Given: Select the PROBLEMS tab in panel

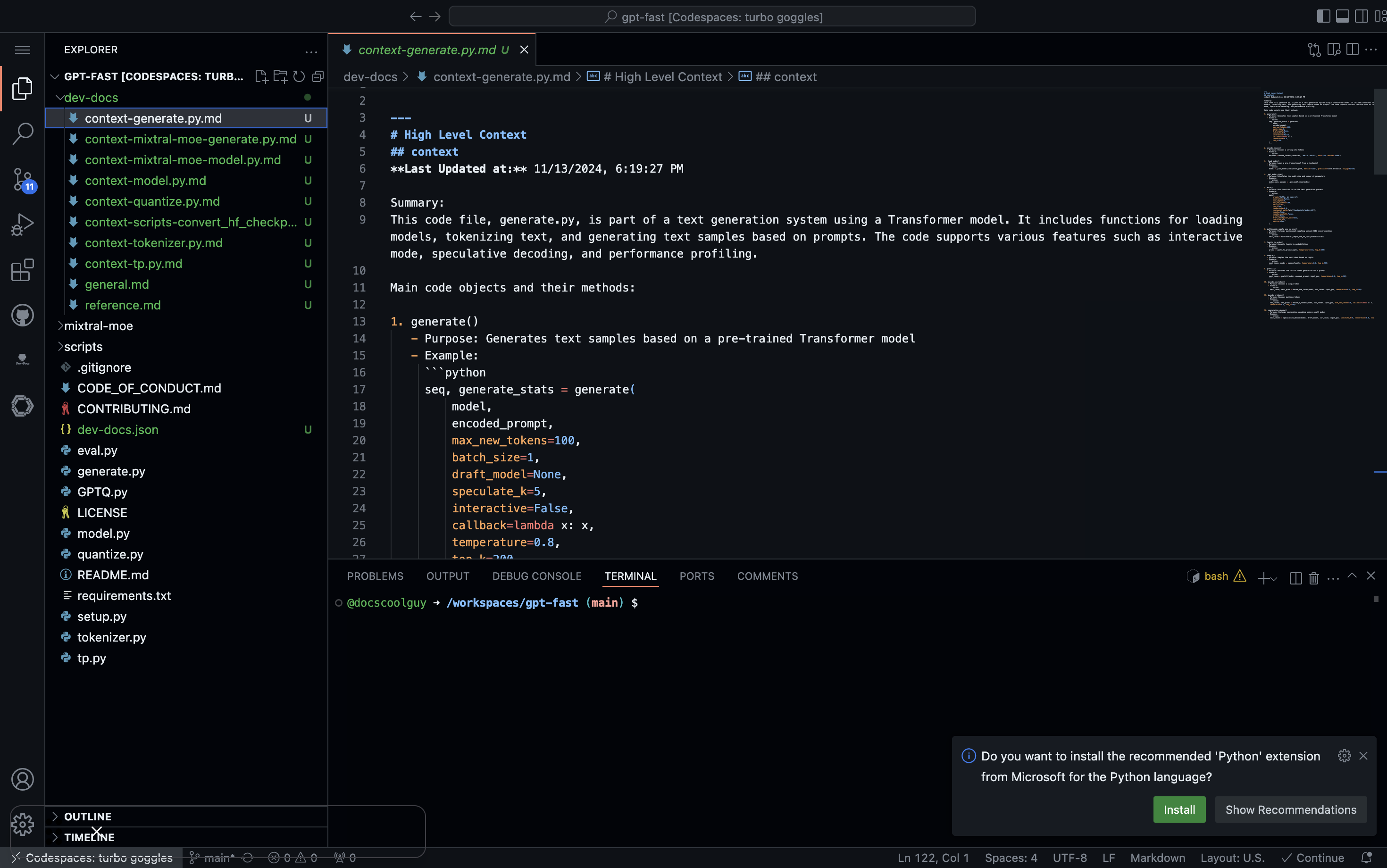Looking at the screenshot, I should tap(375, 575).
